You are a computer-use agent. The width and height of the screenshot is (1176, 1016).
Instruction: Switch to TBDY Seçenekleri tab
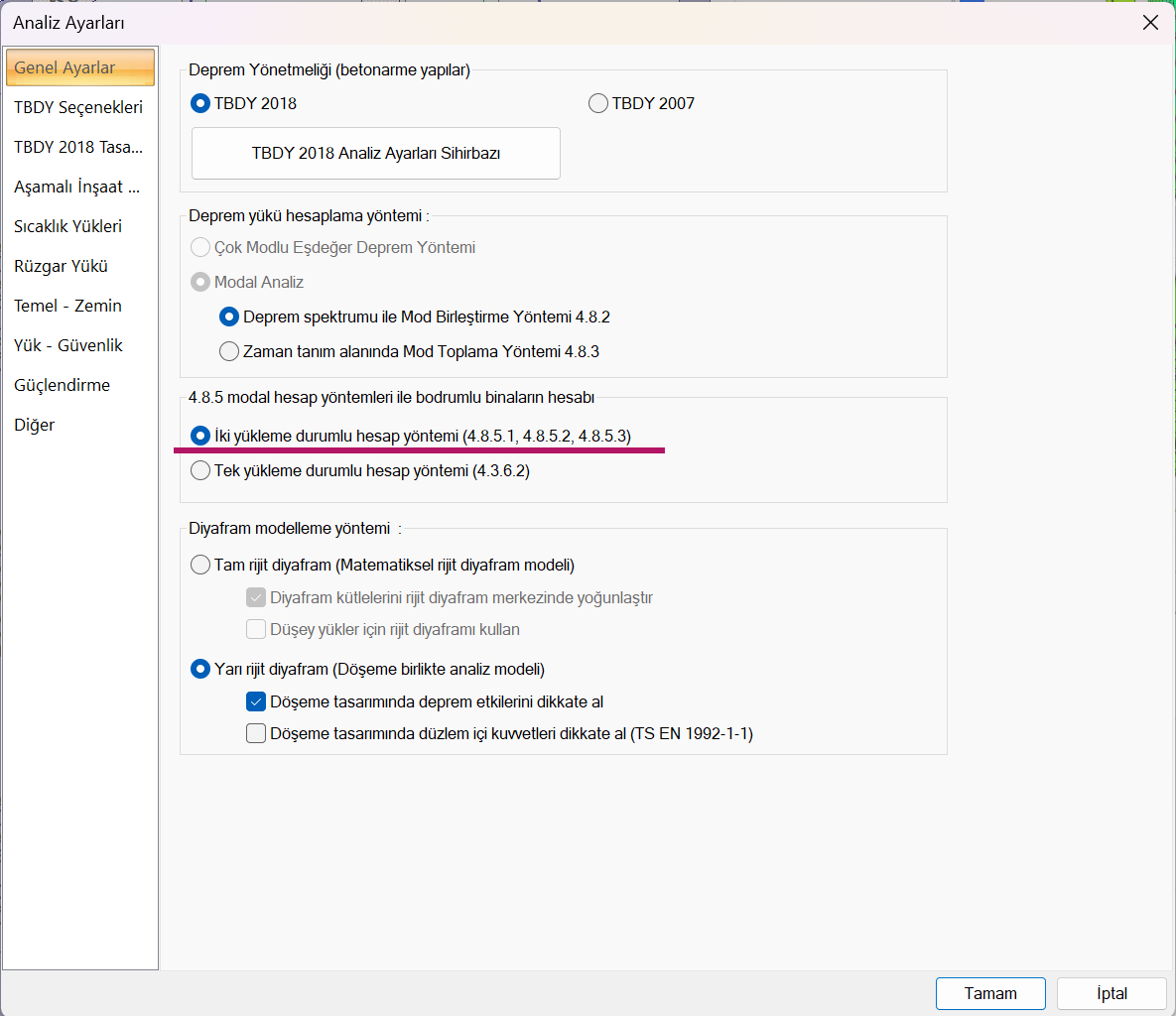pyautogui.click(x=80, y=107)
